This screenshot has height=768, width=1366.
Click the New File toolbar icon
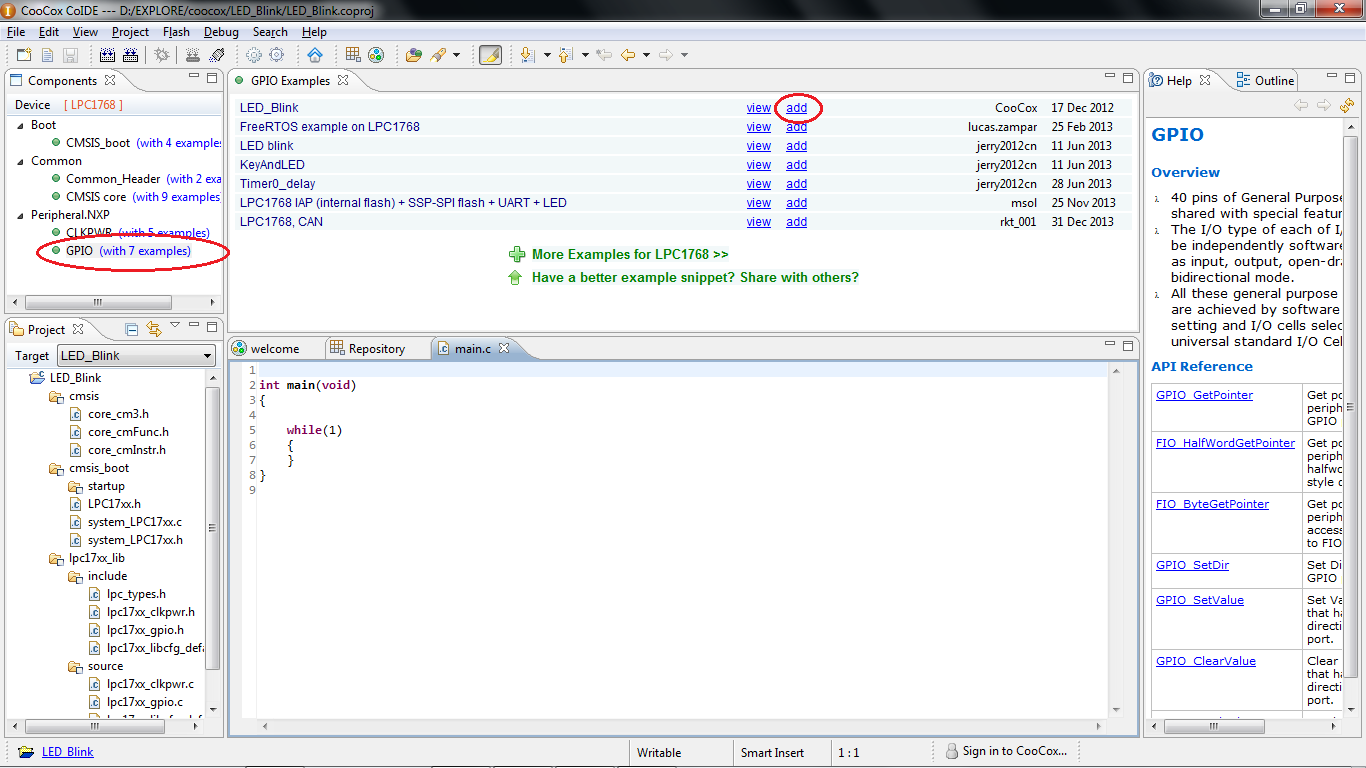click(47, 55)
